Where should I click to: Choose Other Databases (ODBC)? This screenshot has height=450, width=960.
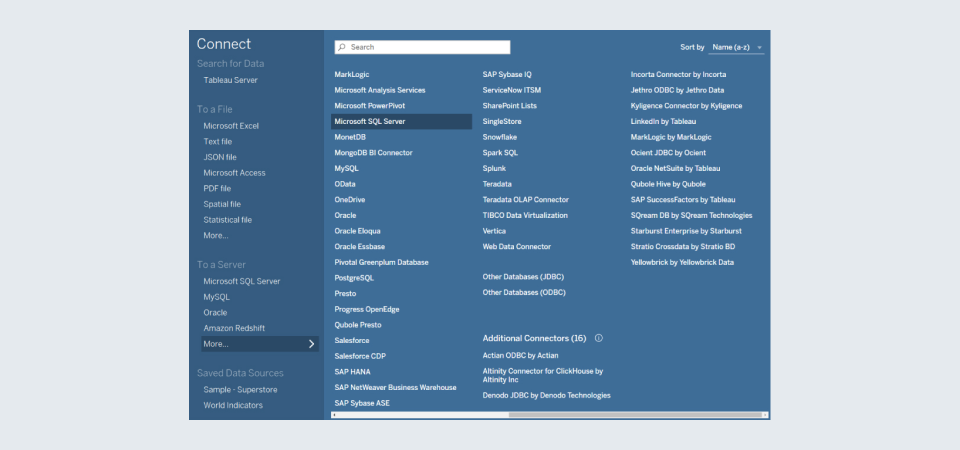pos(524,293)
